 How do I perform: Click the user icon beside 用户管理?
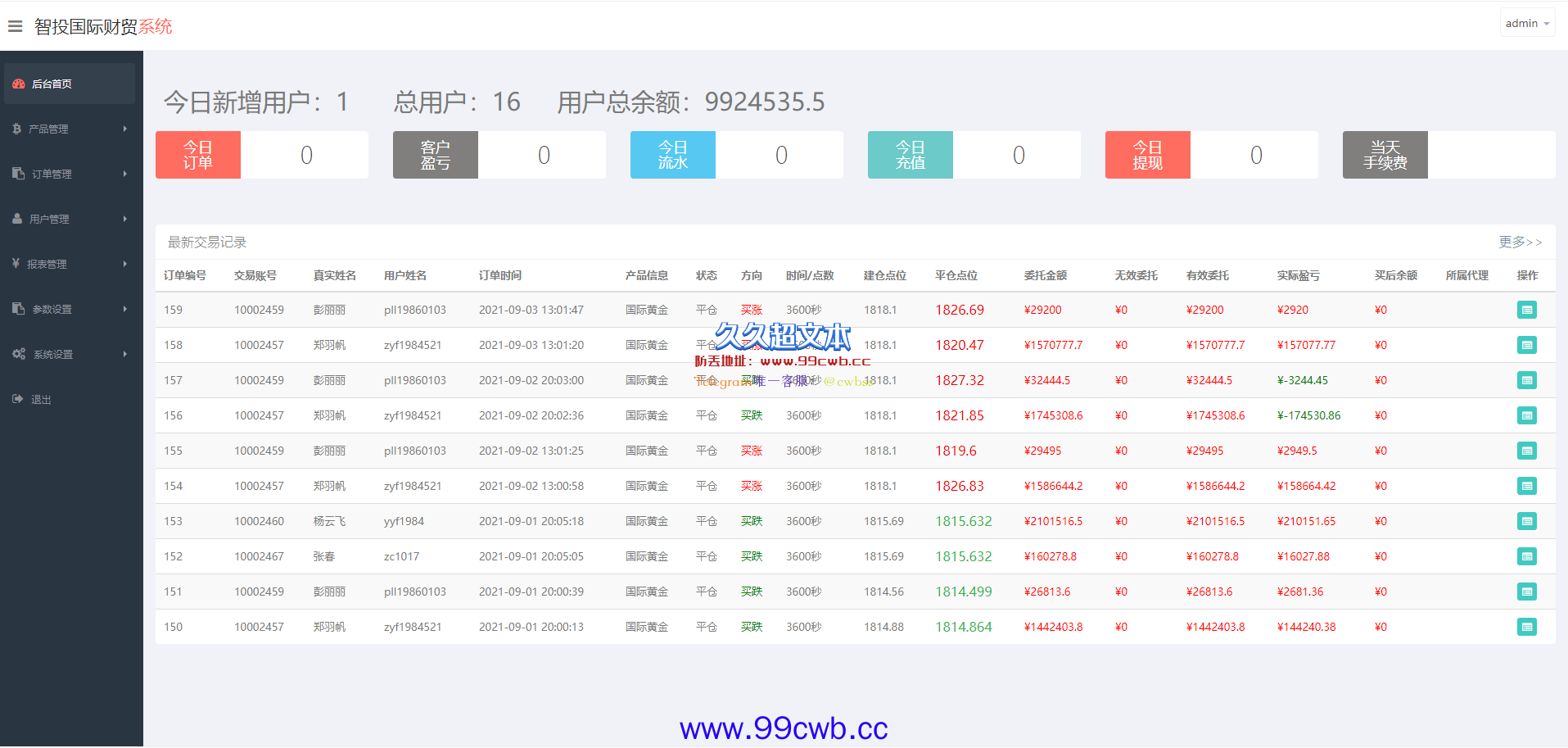point(17,219)
